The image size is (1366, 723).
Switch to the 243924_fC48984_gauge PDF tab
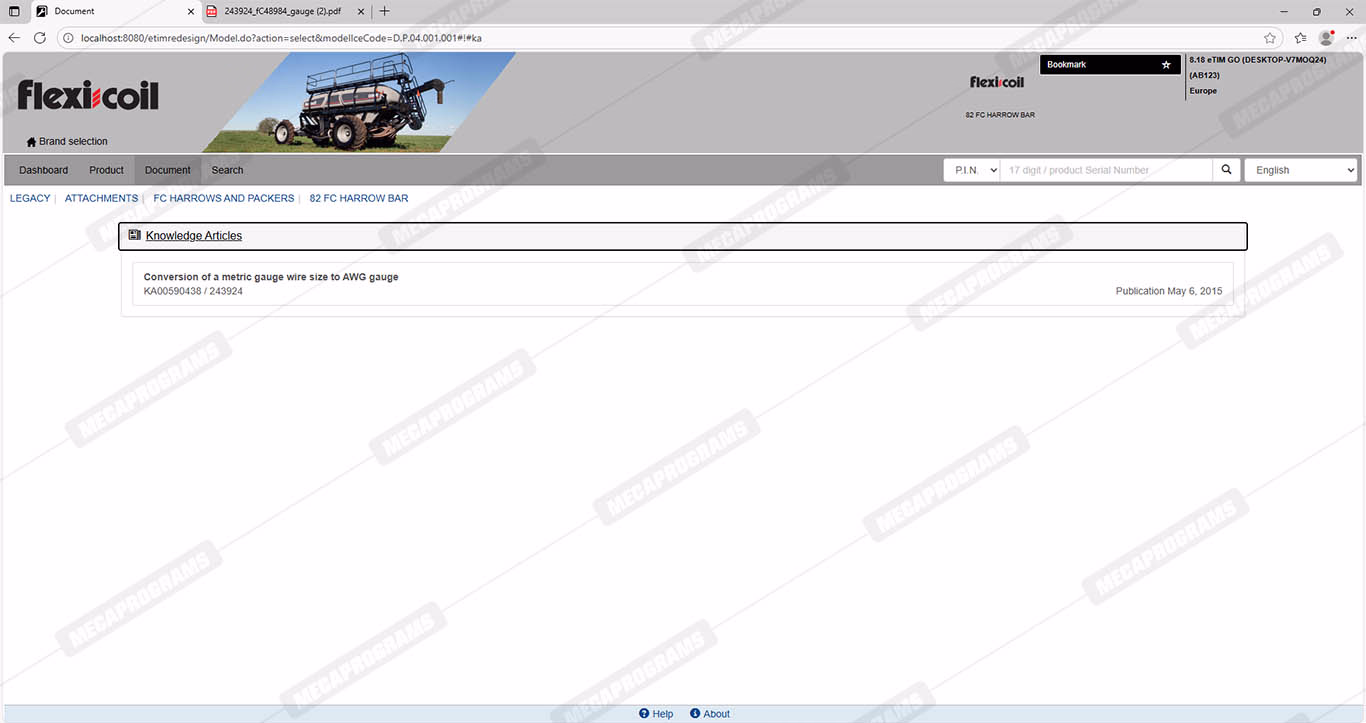click(x=283, y=11)
